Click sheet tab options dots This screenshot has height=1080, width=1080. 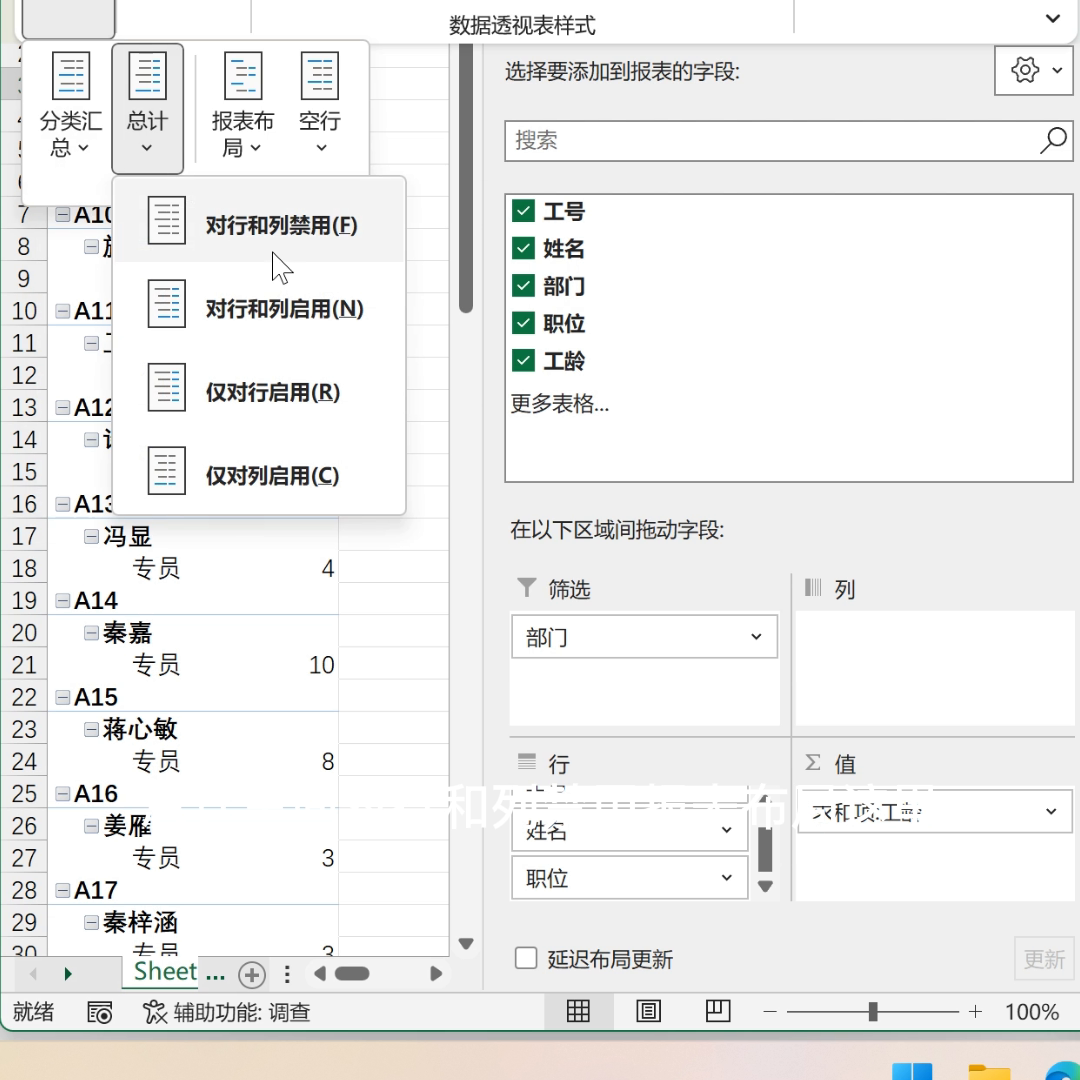287,974
